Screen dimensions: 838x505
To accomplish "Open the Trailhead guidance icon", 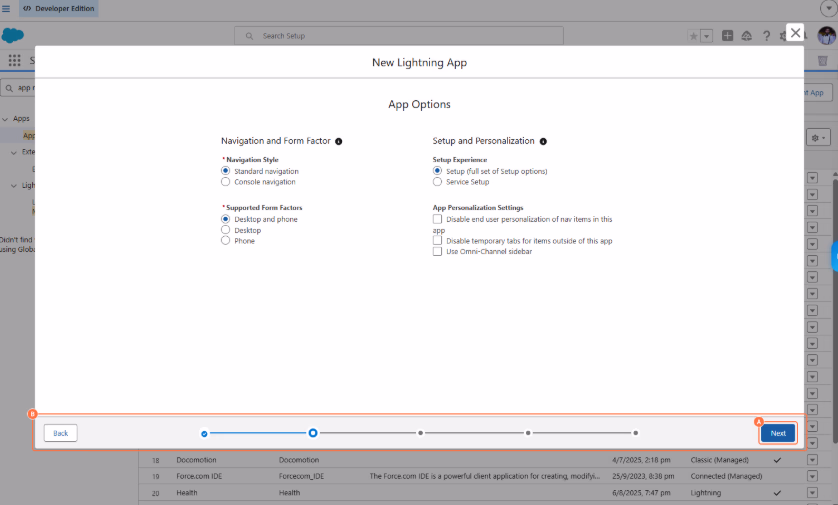I will (747, 36).
